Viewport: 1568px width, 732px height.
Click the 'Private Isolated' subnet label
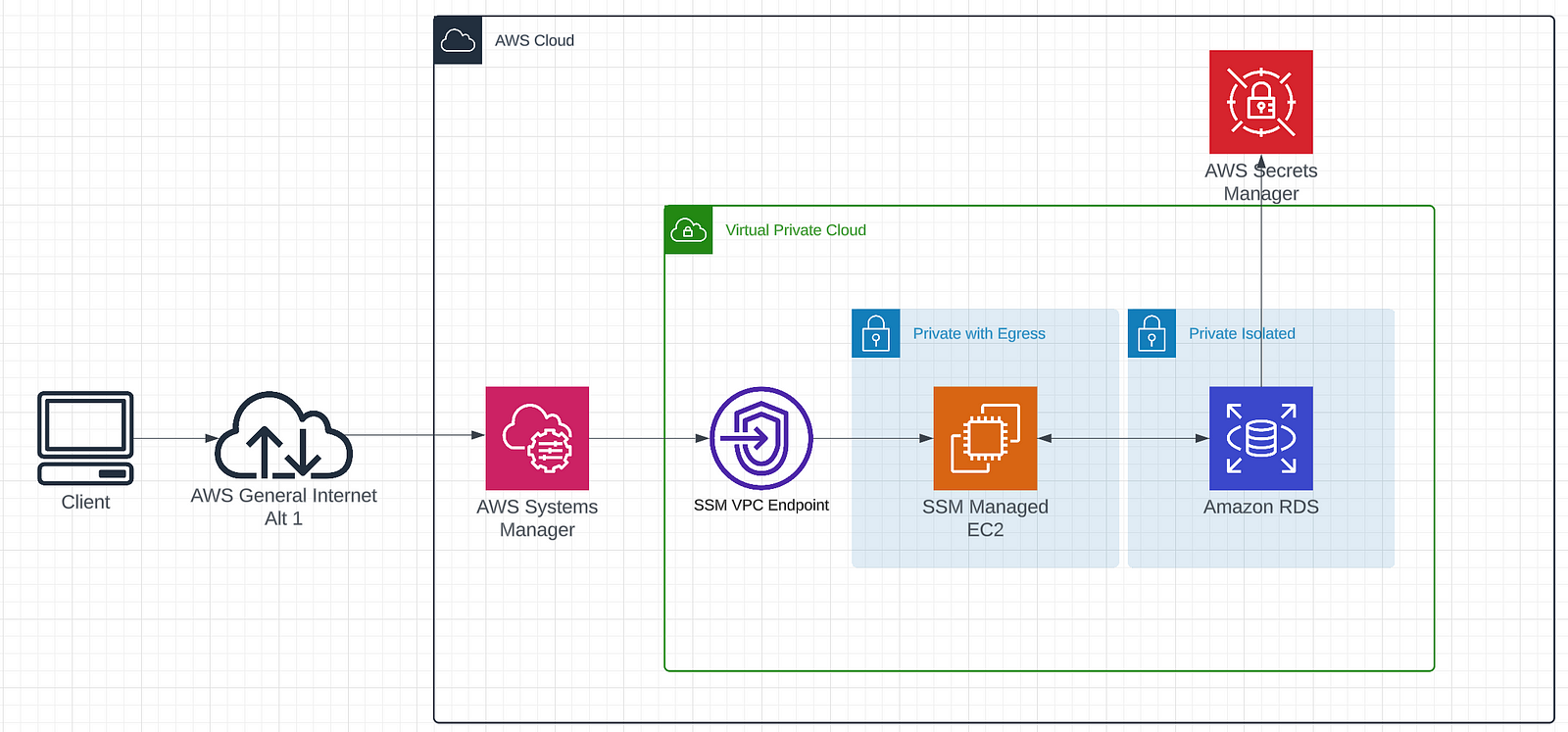click(1242, 333)
